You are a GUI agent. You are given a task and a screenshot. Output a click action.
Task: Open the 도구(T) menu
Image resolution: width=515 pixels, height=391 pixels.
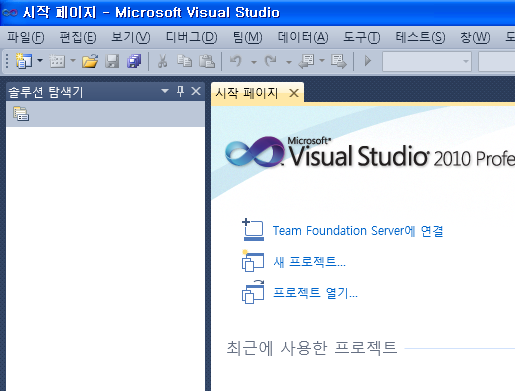(362, 37)
